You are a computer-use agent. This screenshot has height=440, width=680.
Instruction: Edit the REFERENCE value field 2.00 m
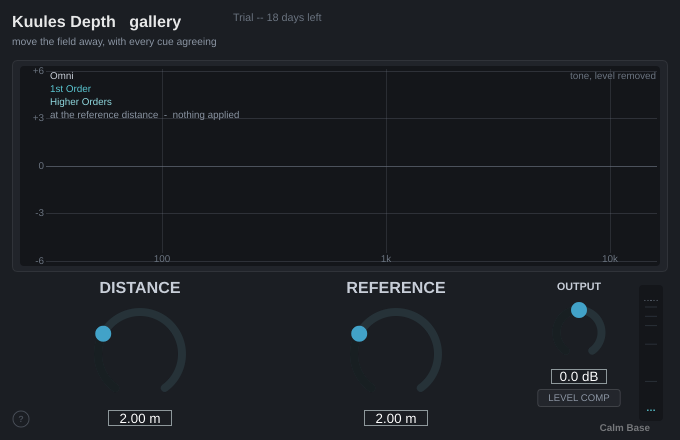pyautogui.click(x=396, y=418)
